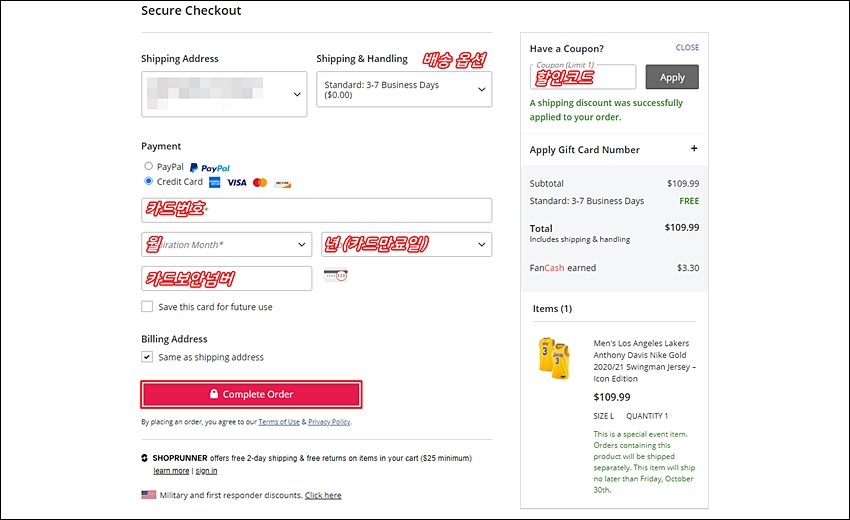The image size is (850, 520).
Task: Open the Expiration Month dropdown
Action: point(227,245)
